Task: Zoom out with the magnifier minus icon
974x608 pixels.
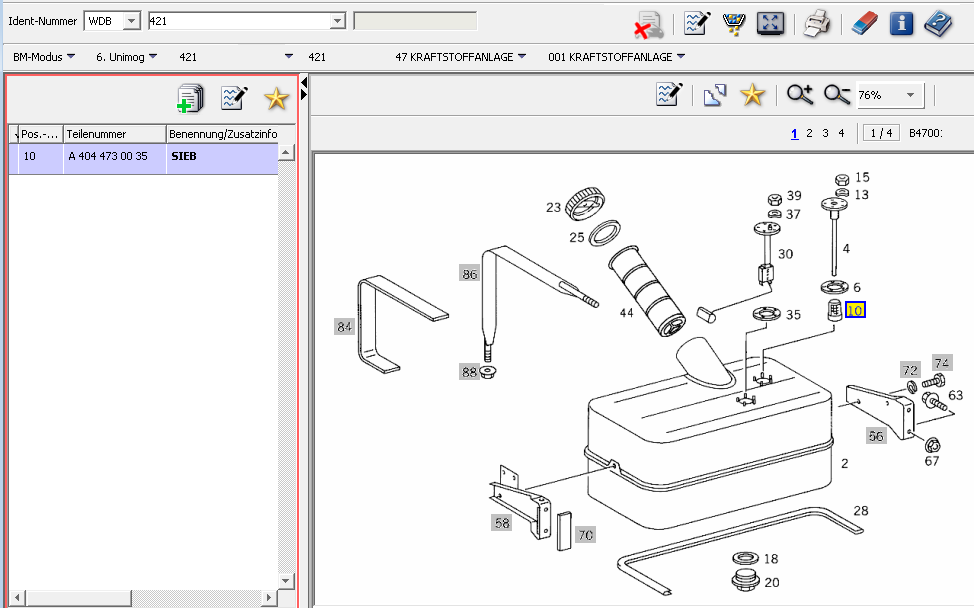Action: [x=836, y=95]
